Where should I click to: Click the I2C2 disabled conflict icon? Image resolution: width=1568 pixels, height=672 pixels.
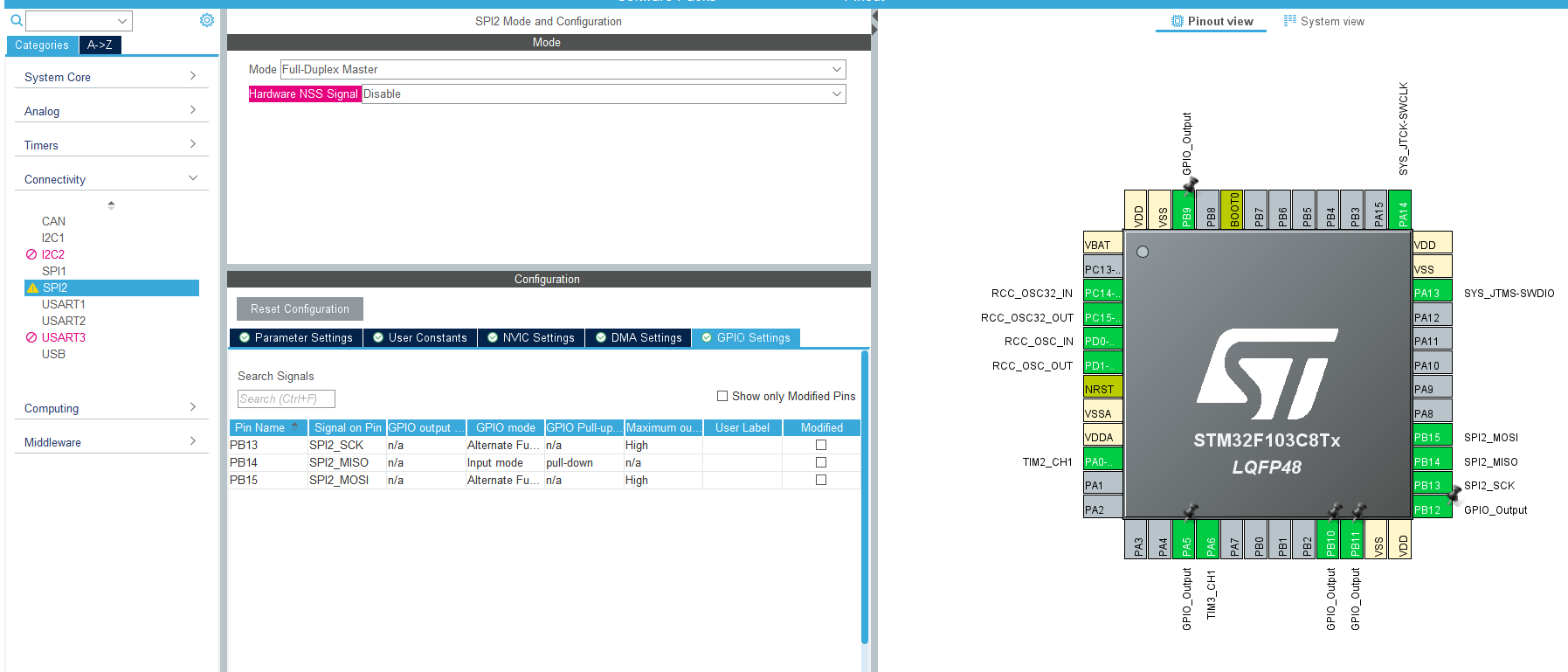(x=31, y=254)
